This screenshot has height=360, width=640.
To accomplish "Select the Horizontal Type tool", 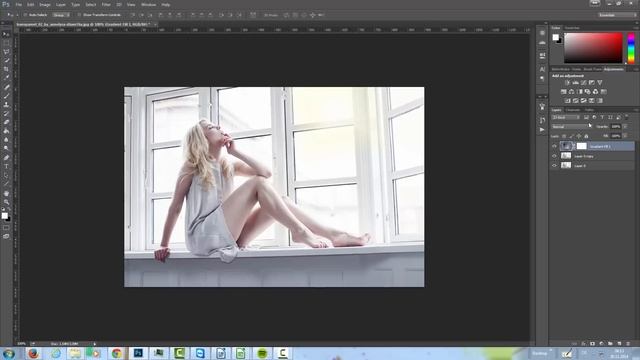I will (6, 167).
